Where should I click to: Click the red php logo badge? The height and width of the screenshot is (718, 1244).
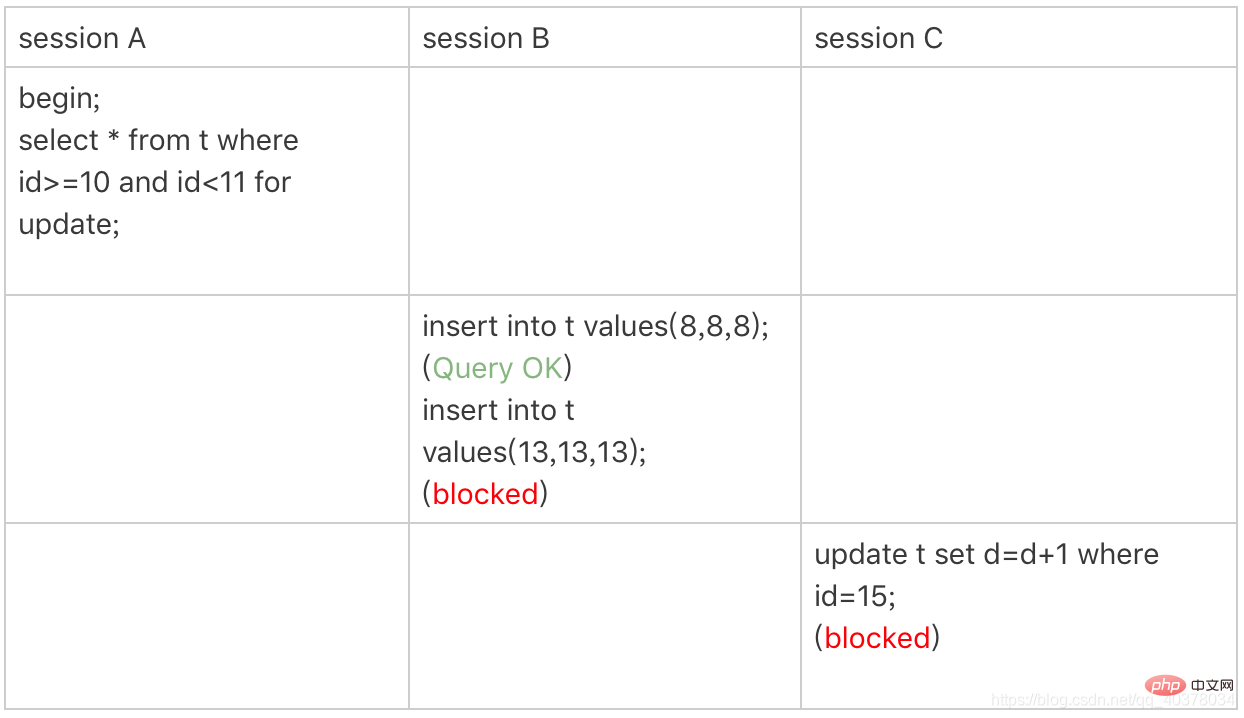pos(1162,686)
